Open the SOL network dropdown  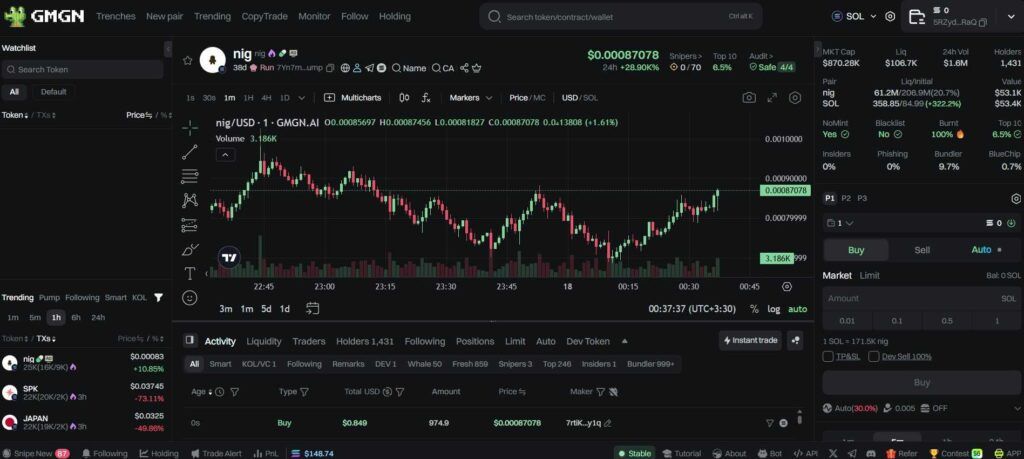(x=855, y=16)
